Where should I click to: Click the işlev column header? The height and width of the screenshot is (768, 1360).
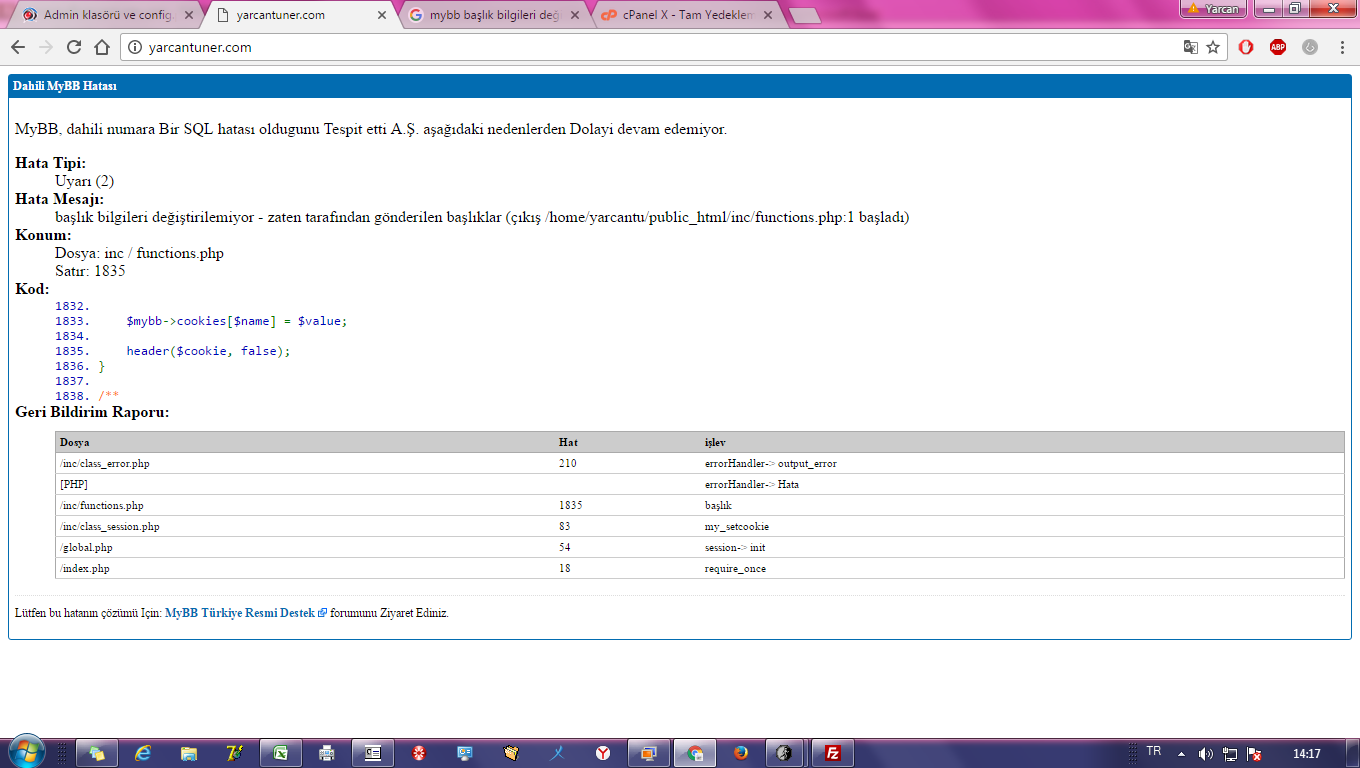click(1022, 442)
